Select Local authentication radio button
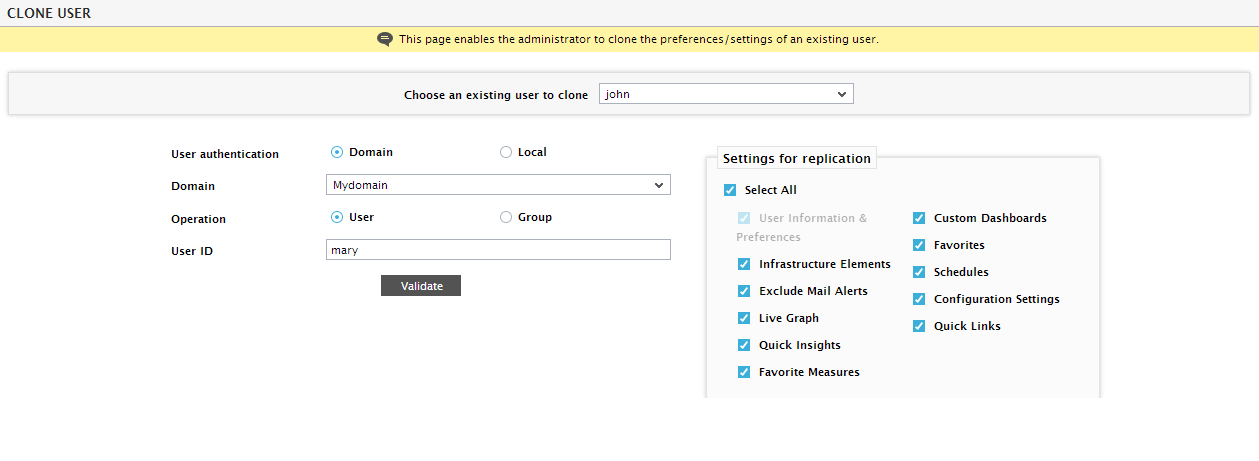This screenshot has width=1259, height=461. coord(506,152)
